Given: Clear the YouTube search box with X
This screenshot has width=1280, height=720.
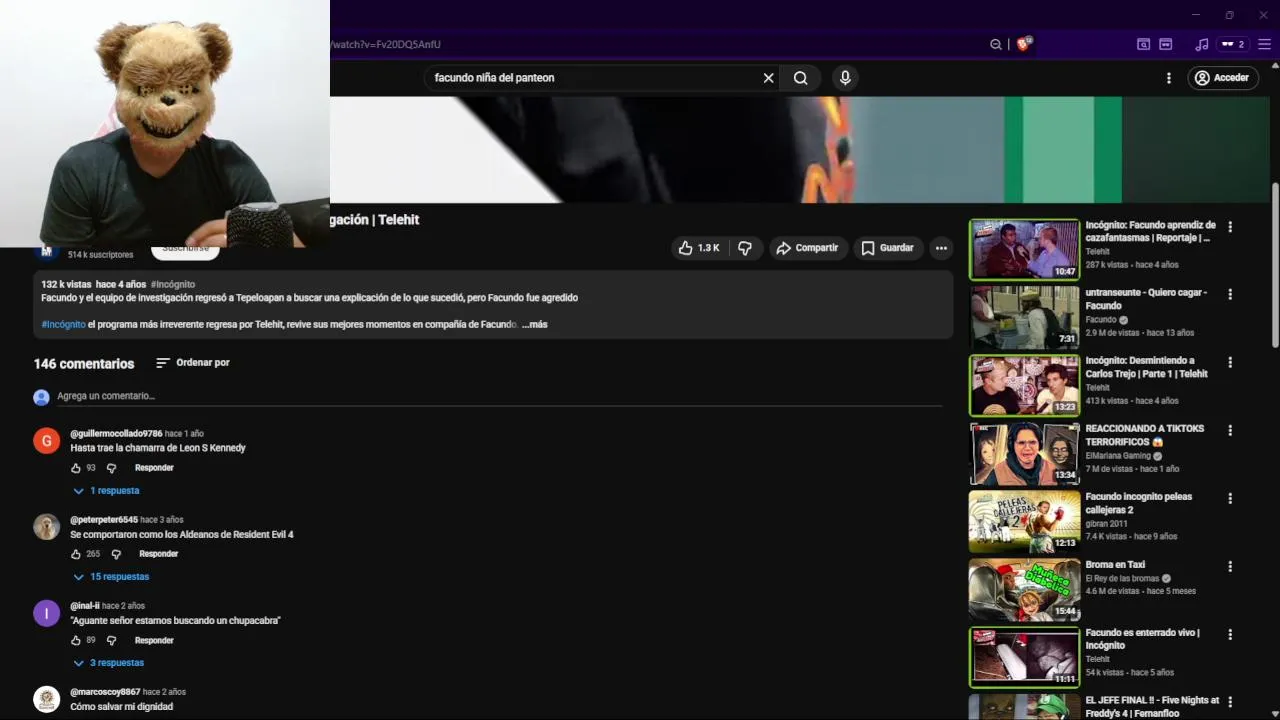Looking at the screenshot, I should (768, 78).
